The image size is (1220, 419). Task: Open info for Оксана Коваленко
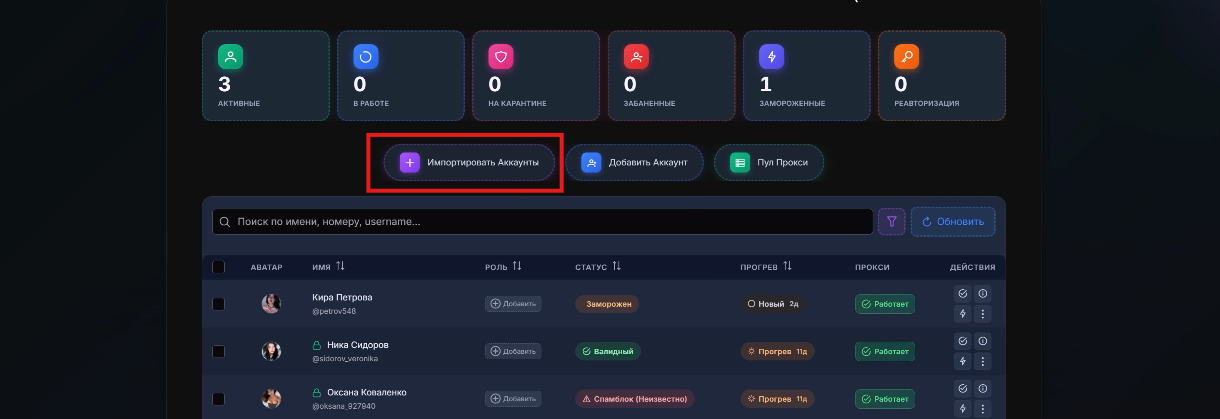pyautogui.click(x=982, y=388)
